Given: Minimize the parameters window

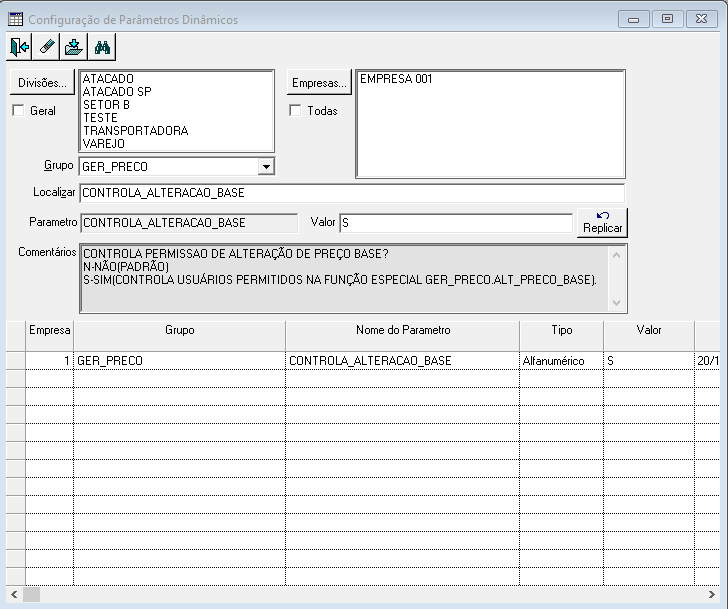Looking at the screenshot, I should tap(633, 19).
